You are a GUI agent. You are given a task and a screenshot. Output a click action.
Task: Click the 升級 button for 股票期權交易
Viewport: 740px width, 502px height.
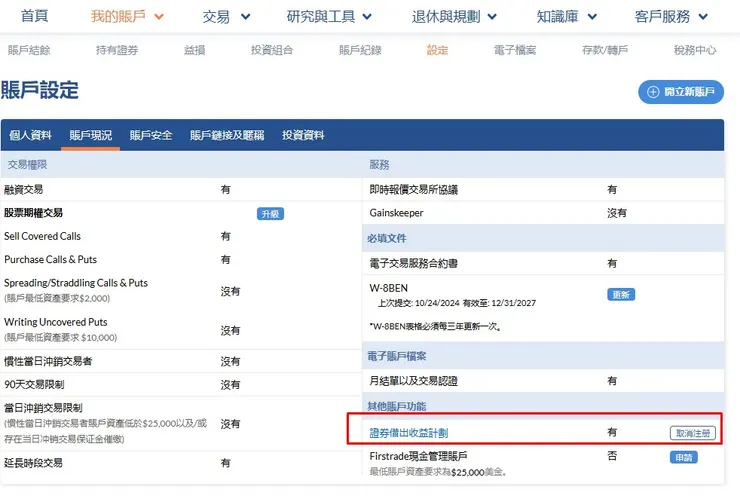(270, 214)
